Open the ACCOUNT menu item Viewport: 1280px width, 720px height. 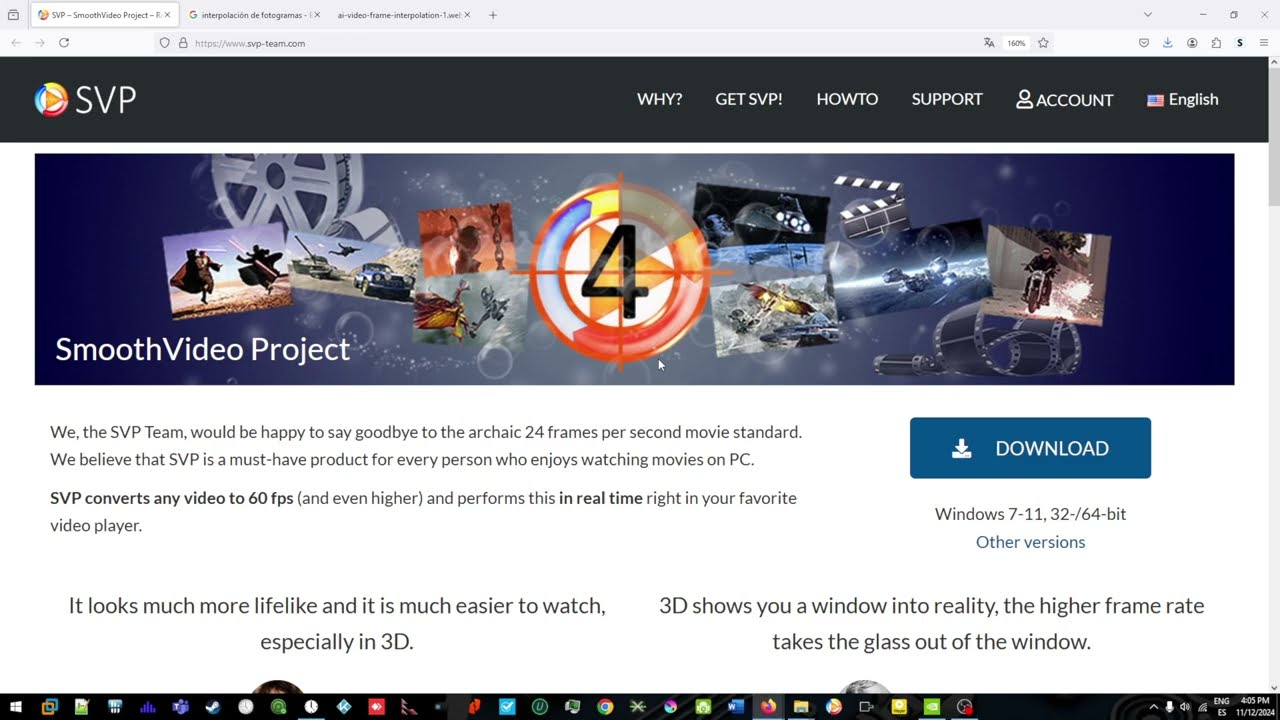pyautogui.click(x=1065, y=99)
